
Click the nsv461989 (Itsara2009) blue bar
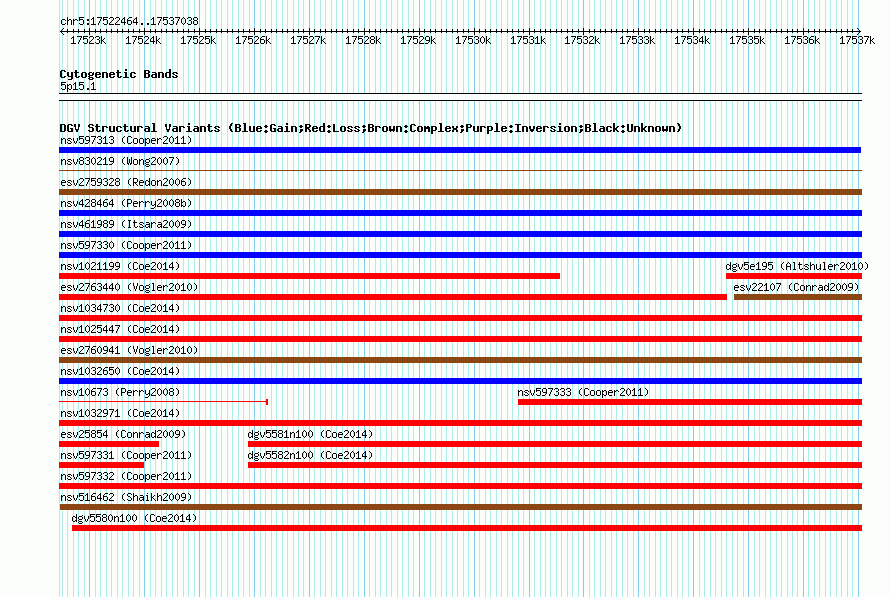click(460, 234)
